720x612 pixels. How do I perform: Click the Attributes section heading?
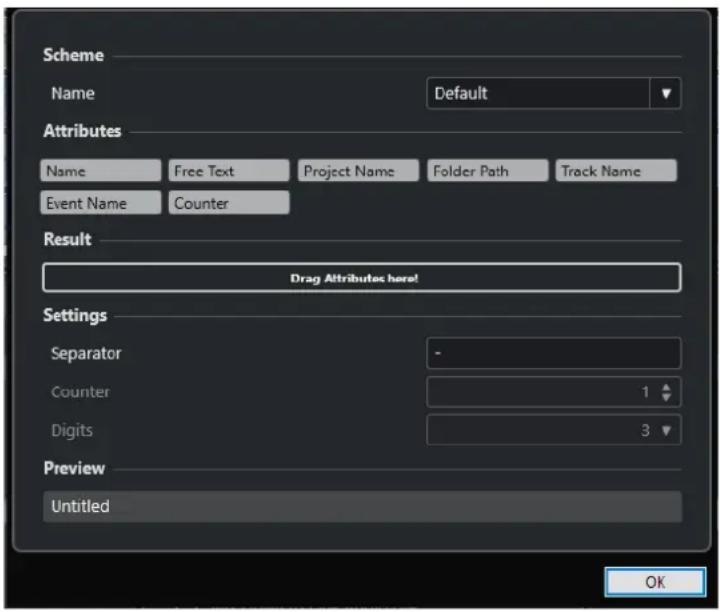82,131
